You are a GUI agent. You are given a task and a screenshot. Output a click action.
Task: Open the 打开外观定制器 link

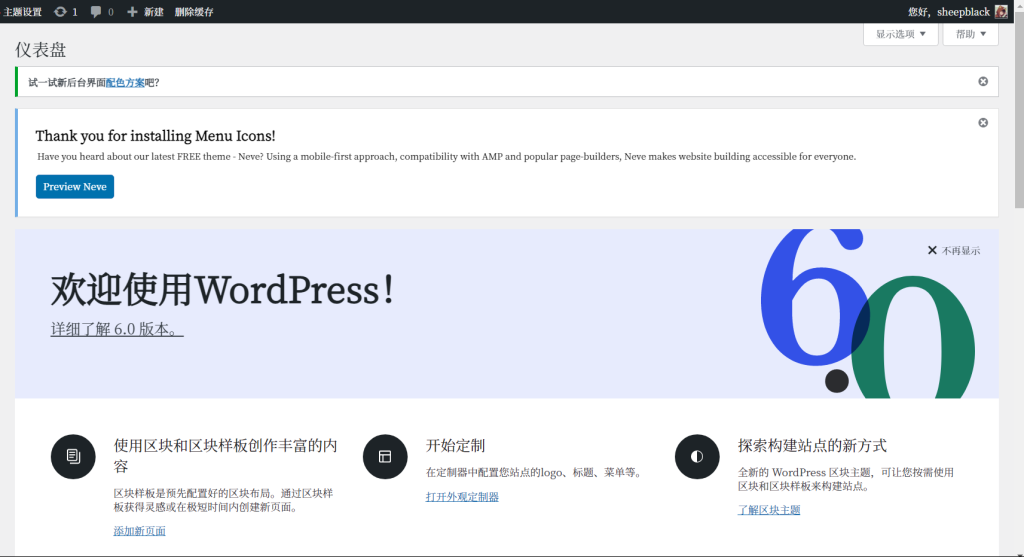point(462,497)
